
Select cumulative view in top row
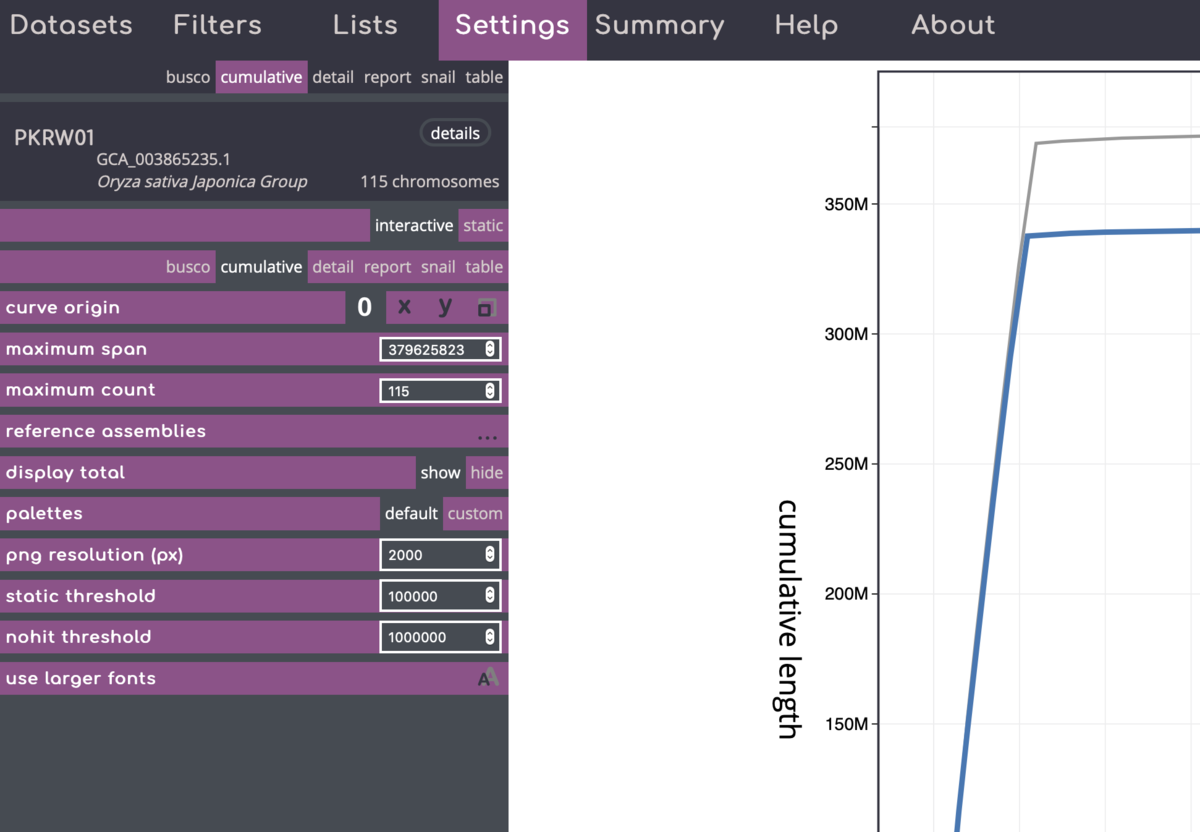click(x=261, y=77)
